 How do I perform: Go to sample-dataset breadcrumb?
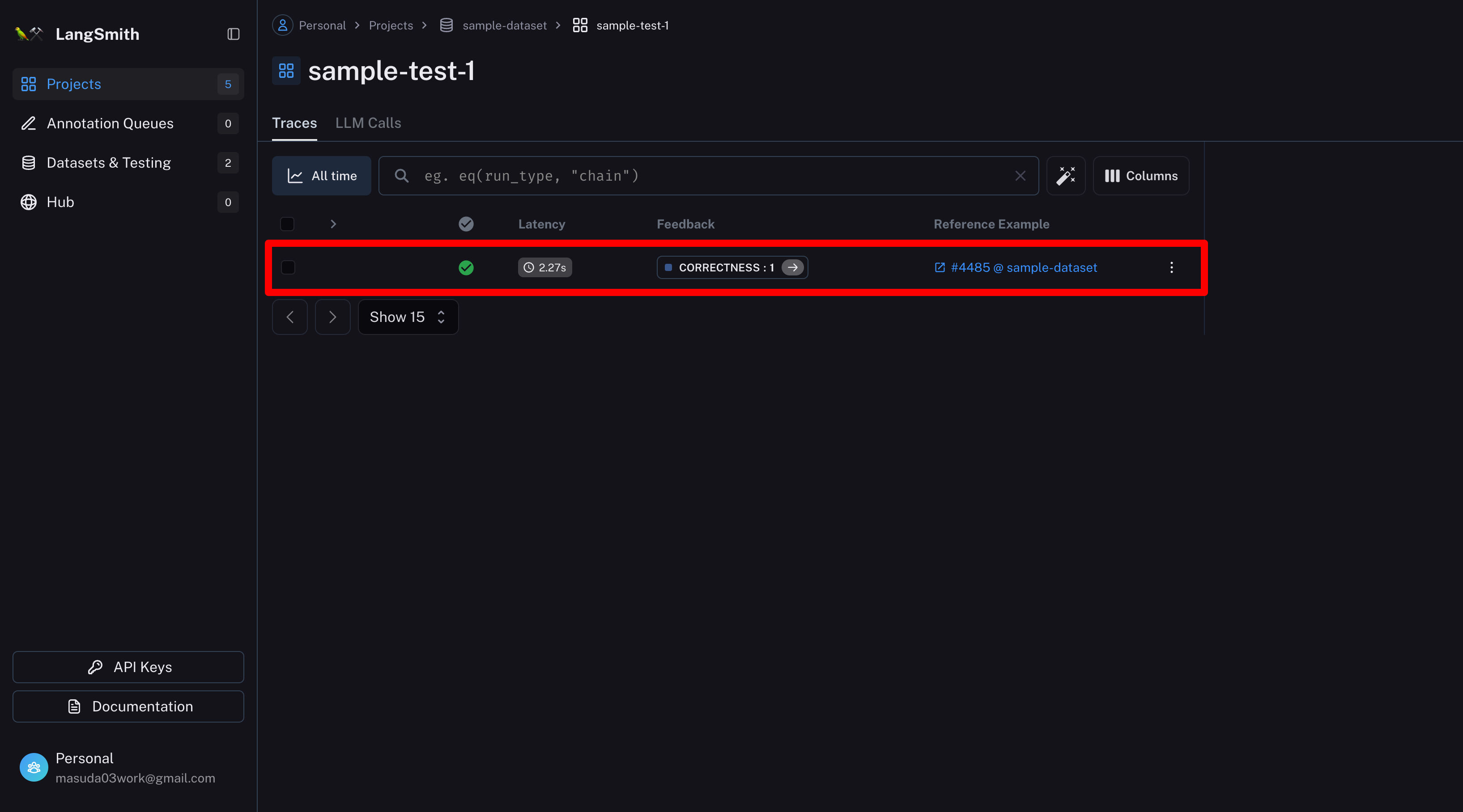click(x=504, y=25)
